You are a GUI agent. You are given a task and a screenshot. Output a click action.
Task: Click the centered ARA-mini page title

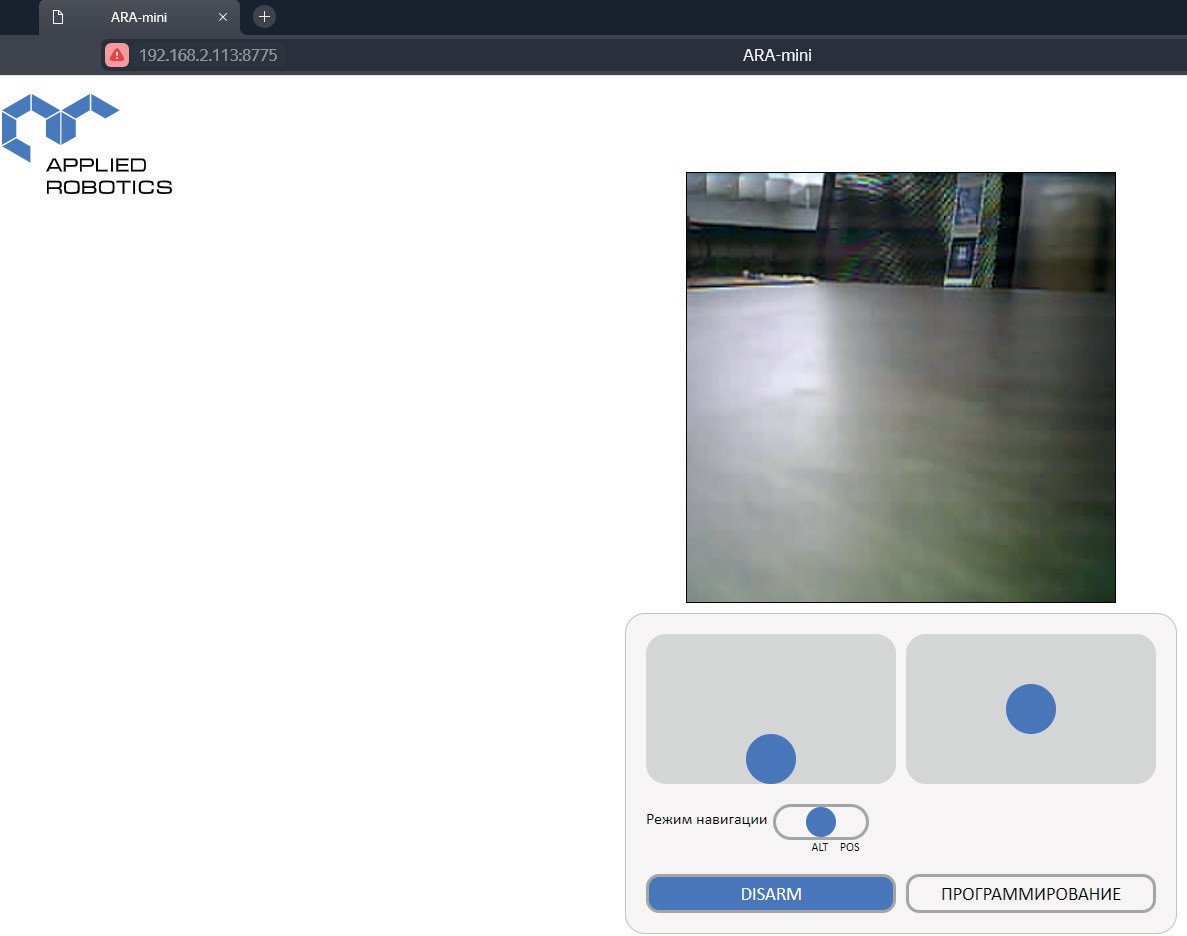tap(777, 55)
